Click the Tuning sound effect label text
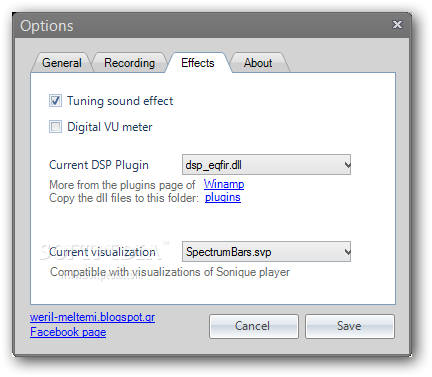 point(120,101)
